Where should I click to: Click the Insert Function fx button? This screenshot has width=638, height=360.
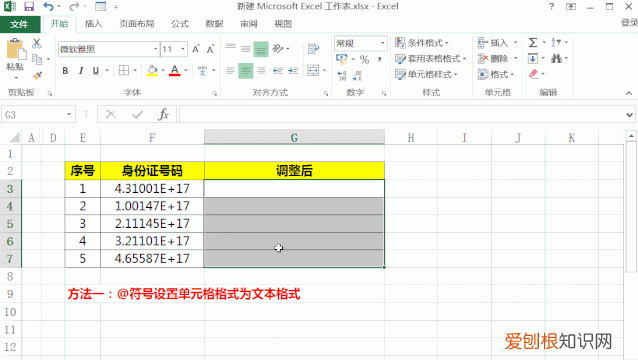tap(163, 115)
